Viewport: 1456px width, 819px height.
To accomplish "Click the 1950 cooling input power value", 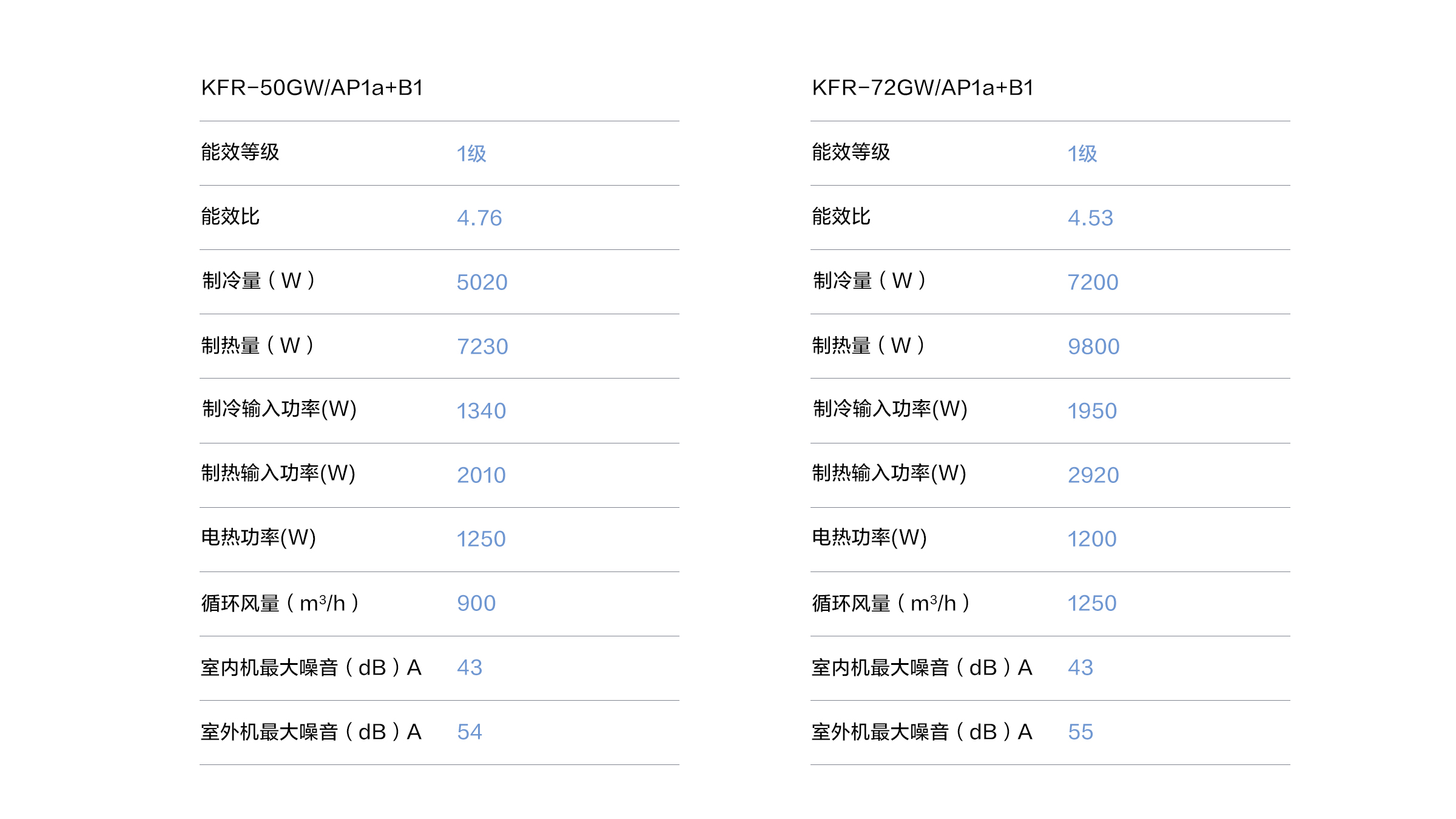I will pos(1092,411).
